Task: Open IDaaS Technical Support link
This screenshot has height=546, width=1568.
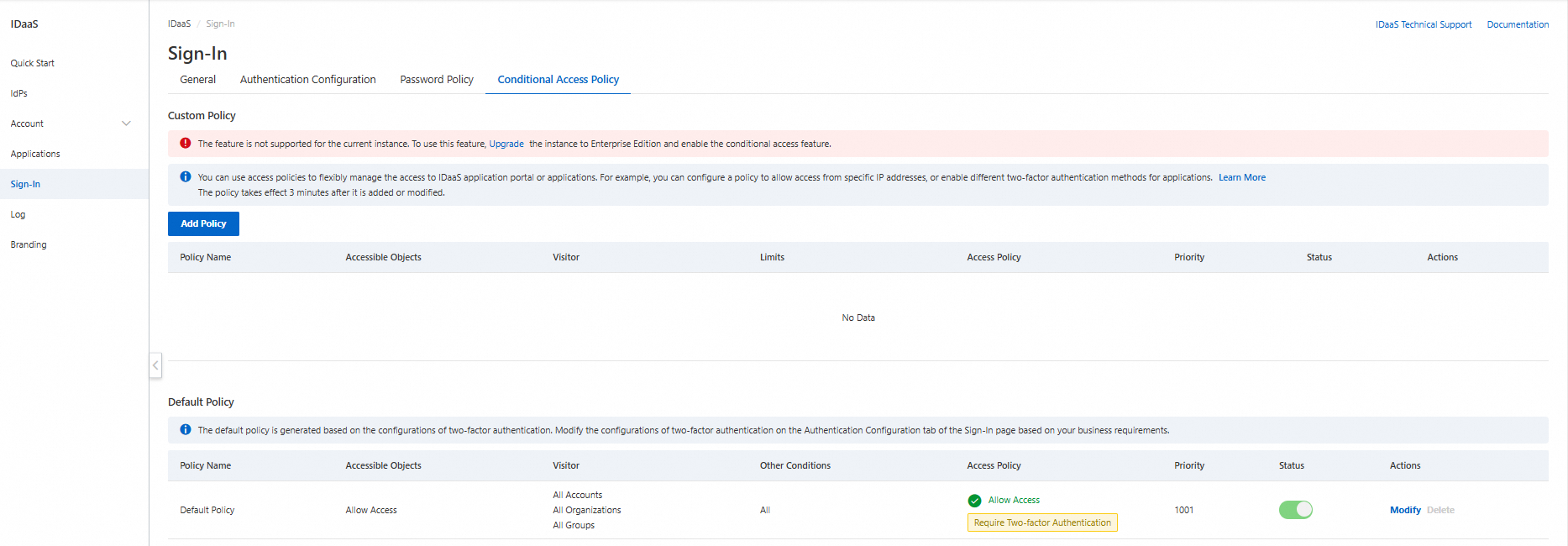Action: [x=1424, y=24]
